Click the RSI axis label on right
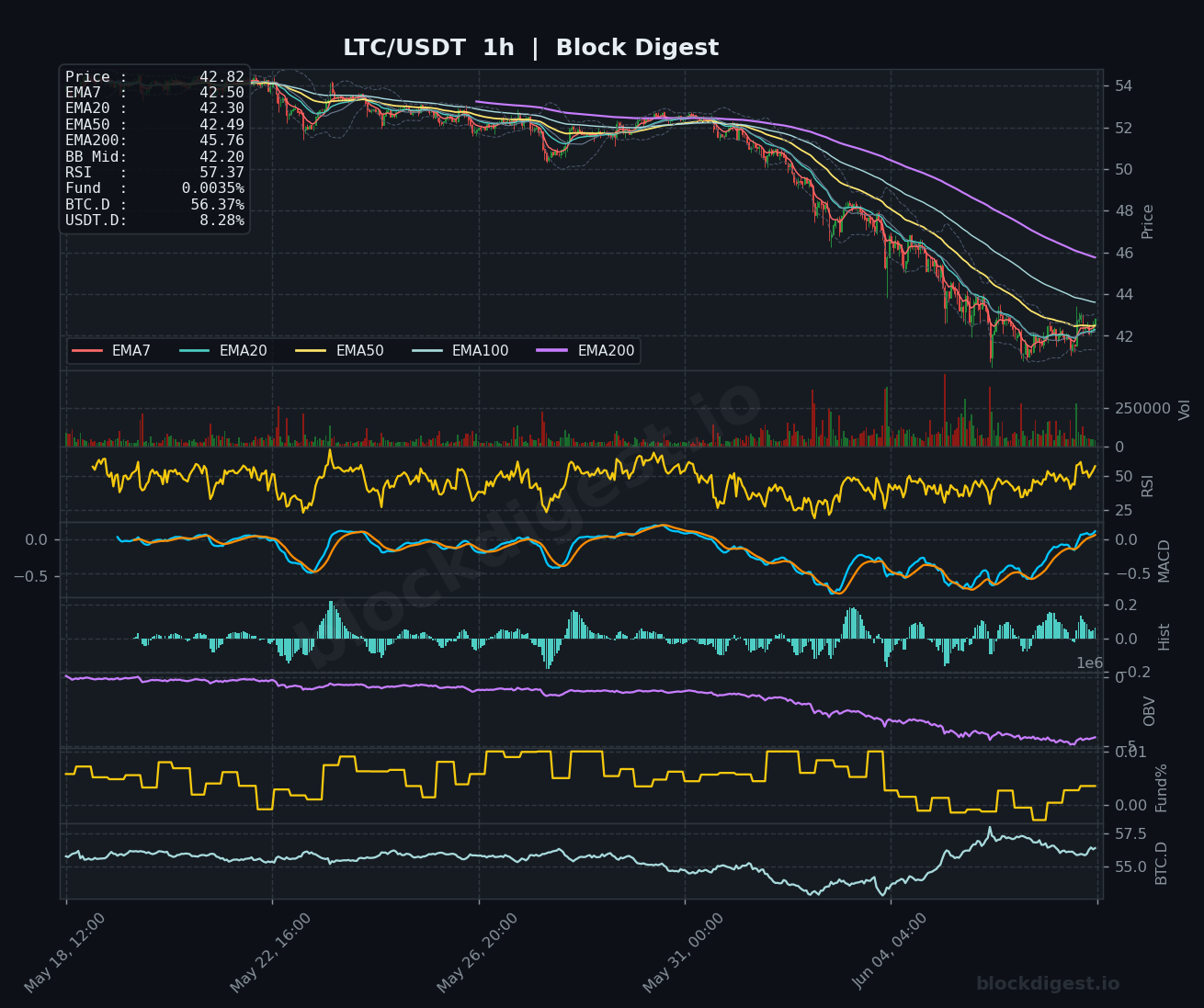This screenshot has width=1204, height=1008. (1148, 485)
